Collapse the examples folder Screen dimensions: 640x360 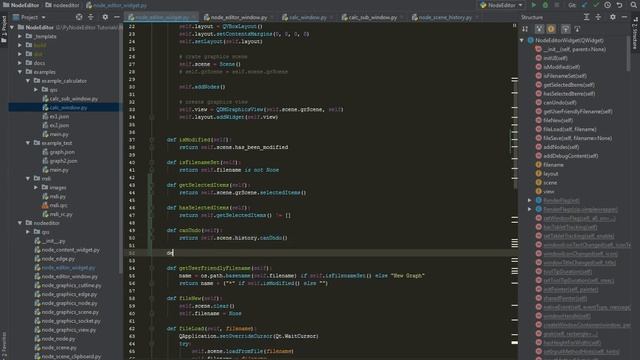20,72
